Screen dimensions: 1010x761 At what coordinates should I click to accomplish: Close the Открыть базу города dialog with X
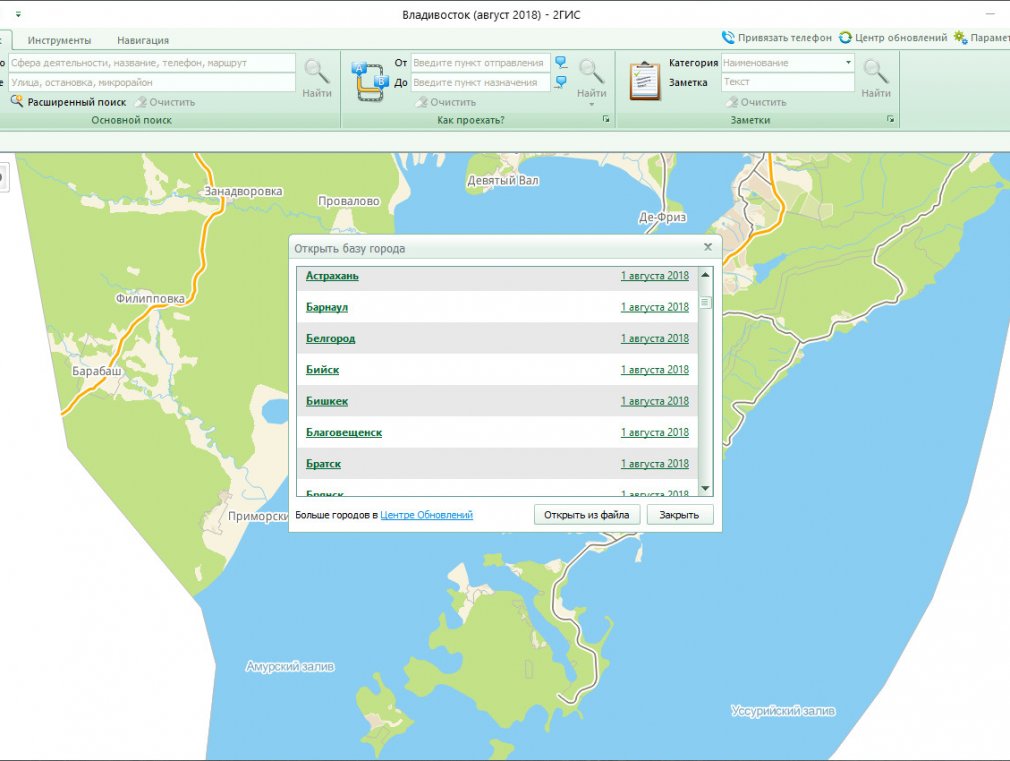click(708, 247)
